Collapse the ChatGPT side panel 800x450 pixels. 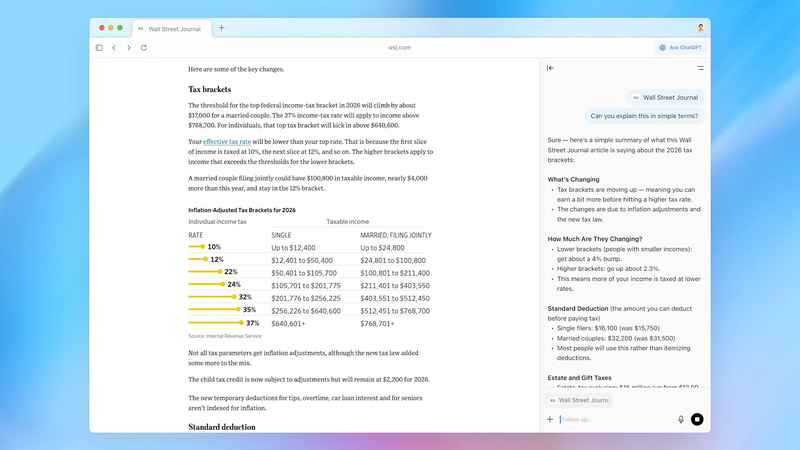550,68
